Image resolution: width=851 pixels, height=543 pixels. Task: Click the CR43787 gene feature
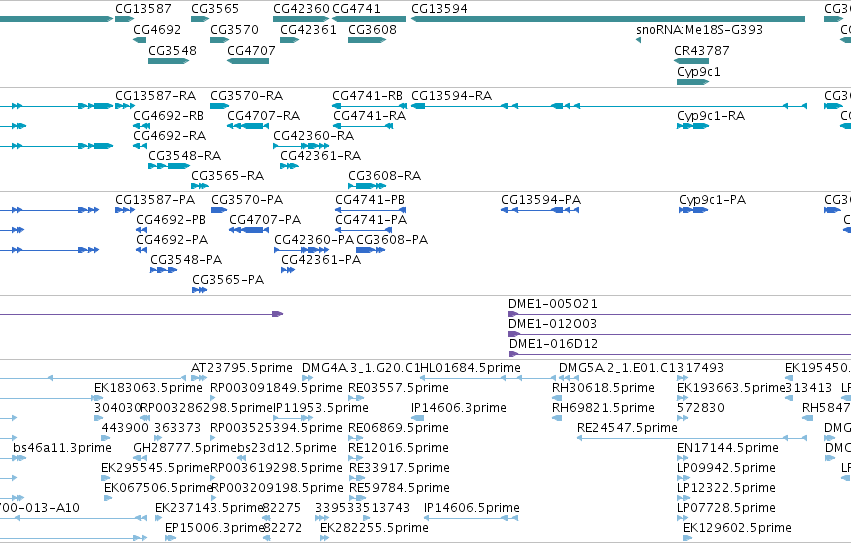coord(691,61)
